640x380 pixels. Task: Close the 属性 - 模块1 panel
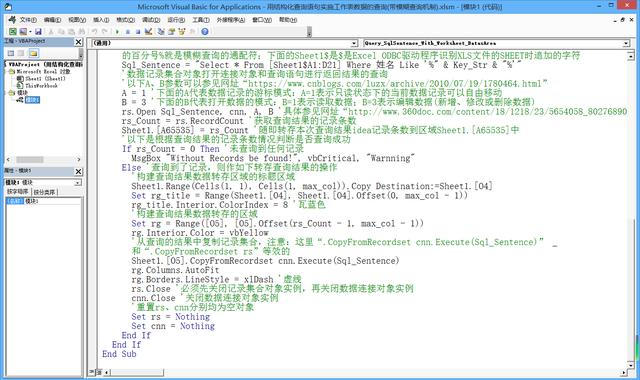click(x=78, y=171)
